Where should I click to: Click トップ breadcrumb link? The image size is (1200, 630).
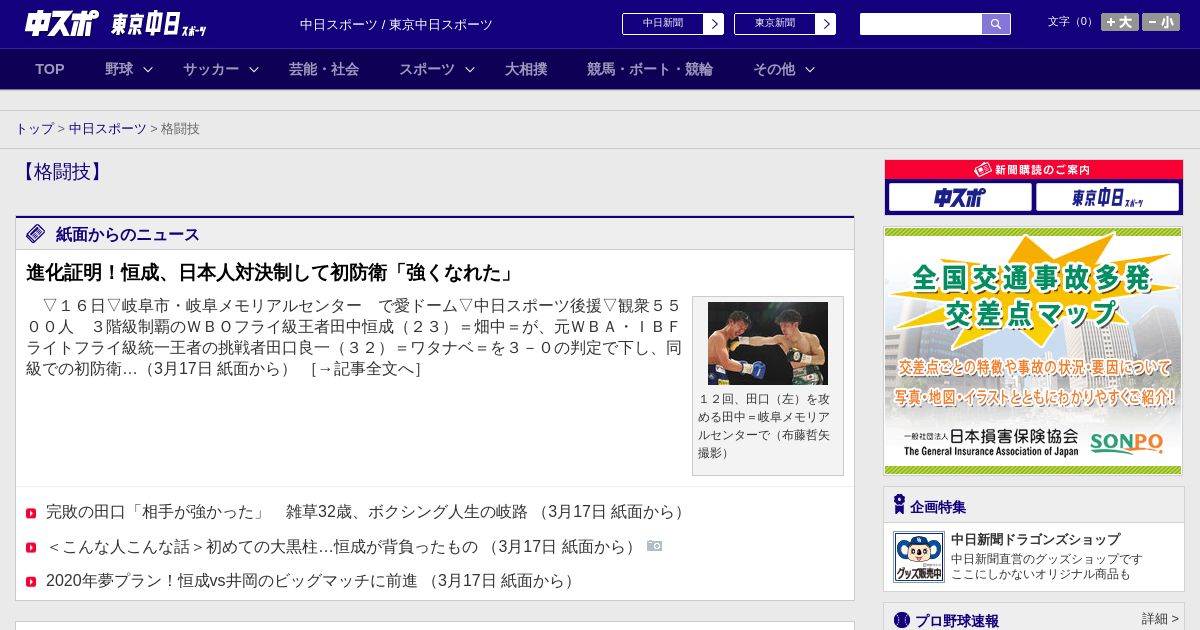[34, 129]
